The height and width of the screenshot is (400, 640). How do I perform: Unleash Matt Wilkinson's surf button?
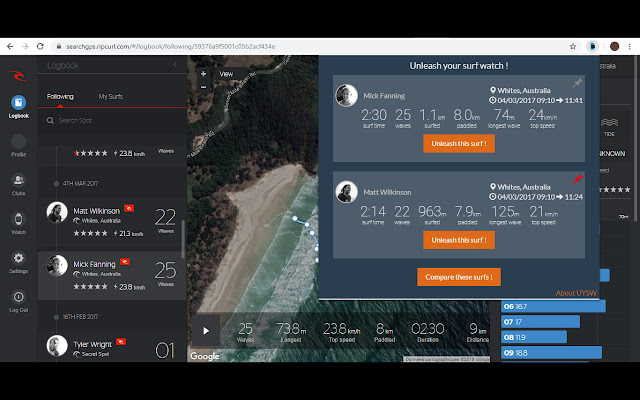[459, 240]
